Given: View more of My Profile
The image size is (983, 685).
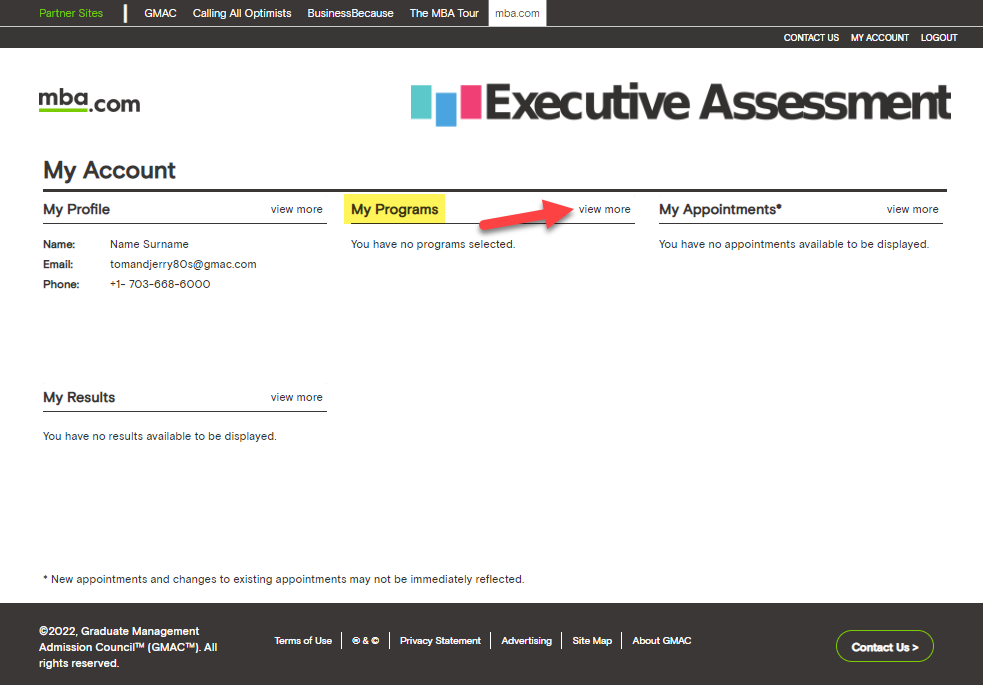Looking at the screenshot, I should (x=297, y=209).
